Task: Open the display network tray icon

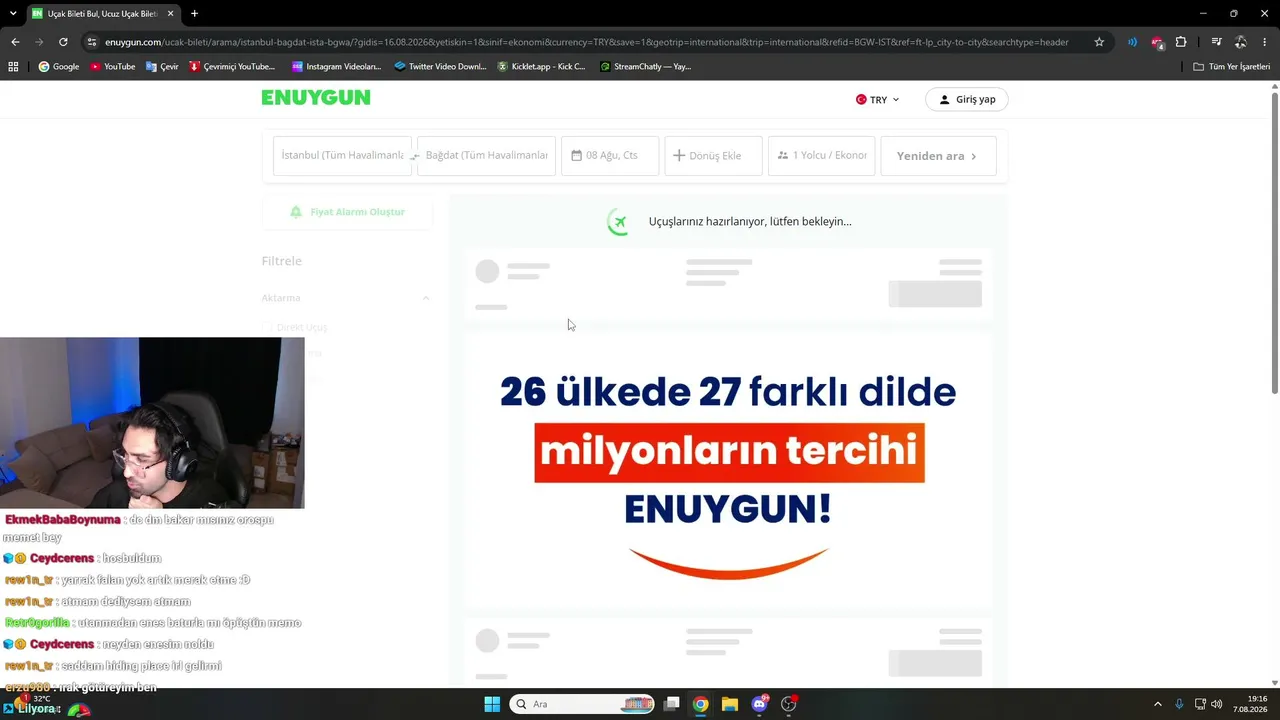Action: 1200,704
